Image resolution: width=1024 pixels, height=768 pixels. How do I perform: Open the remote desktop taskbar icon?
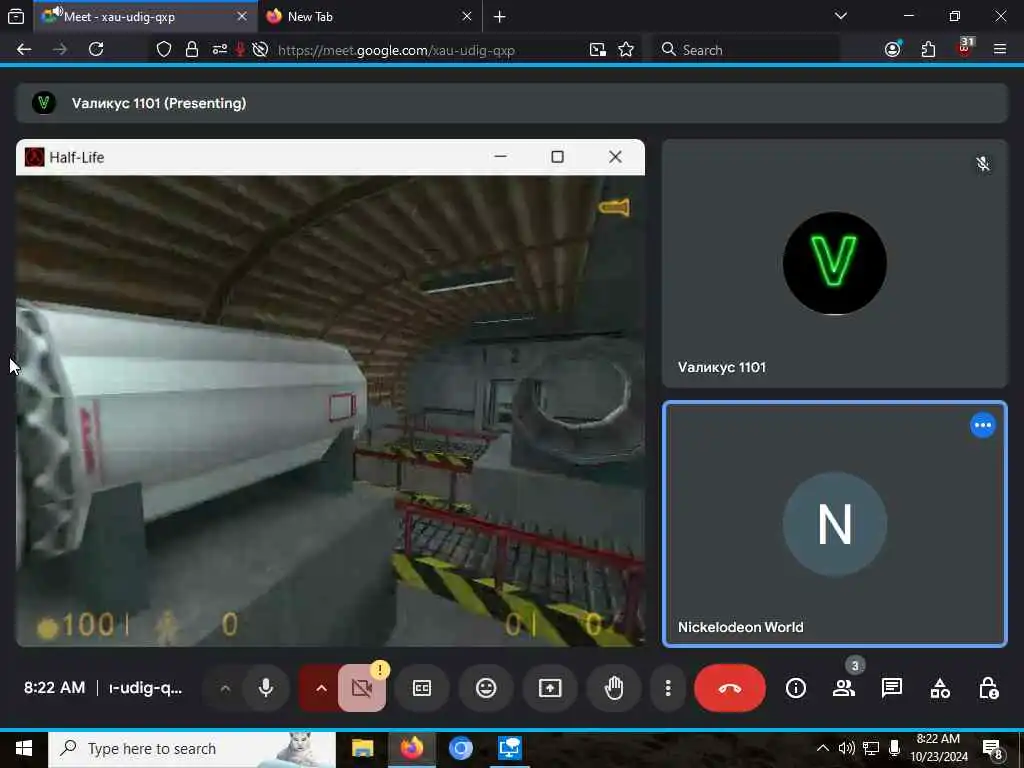click(509, 749)
